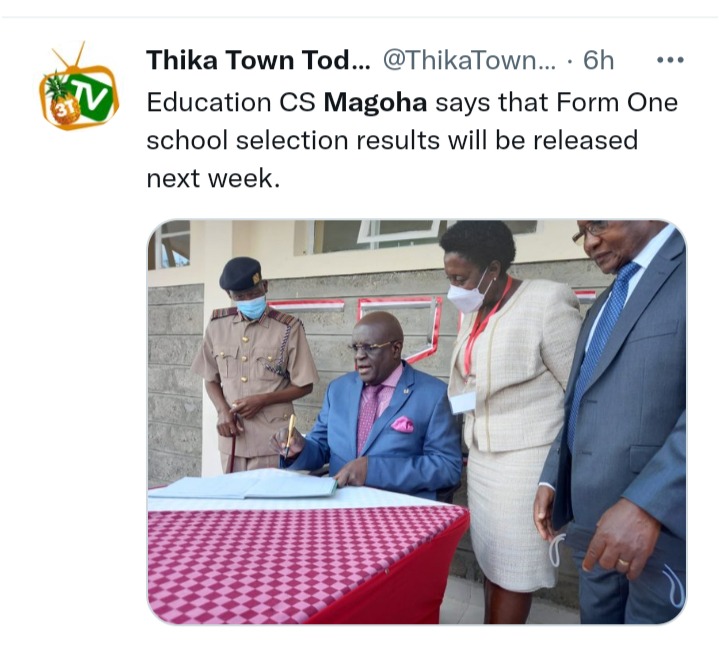This screenshot has width=719, height=651.
Task: Click 'school selection results' tweet text
Action: (293, 140)
